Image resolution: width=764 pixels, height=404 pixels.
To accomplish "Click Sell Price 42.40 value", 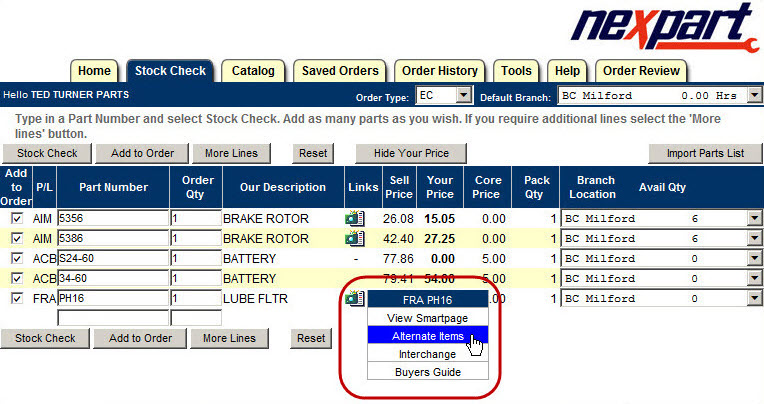I will [x=398, y=239].
